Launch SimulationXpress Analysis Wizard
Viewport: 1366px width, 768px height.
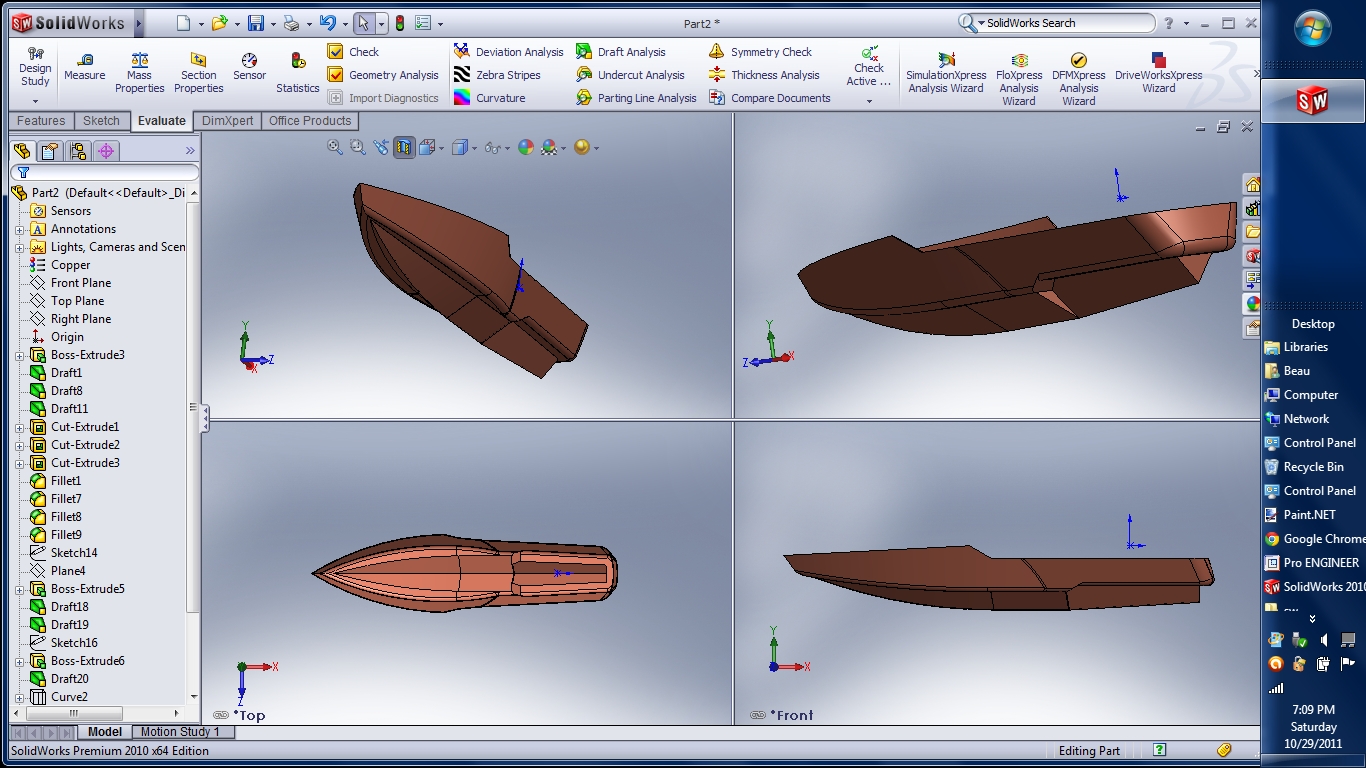(946, 74)
